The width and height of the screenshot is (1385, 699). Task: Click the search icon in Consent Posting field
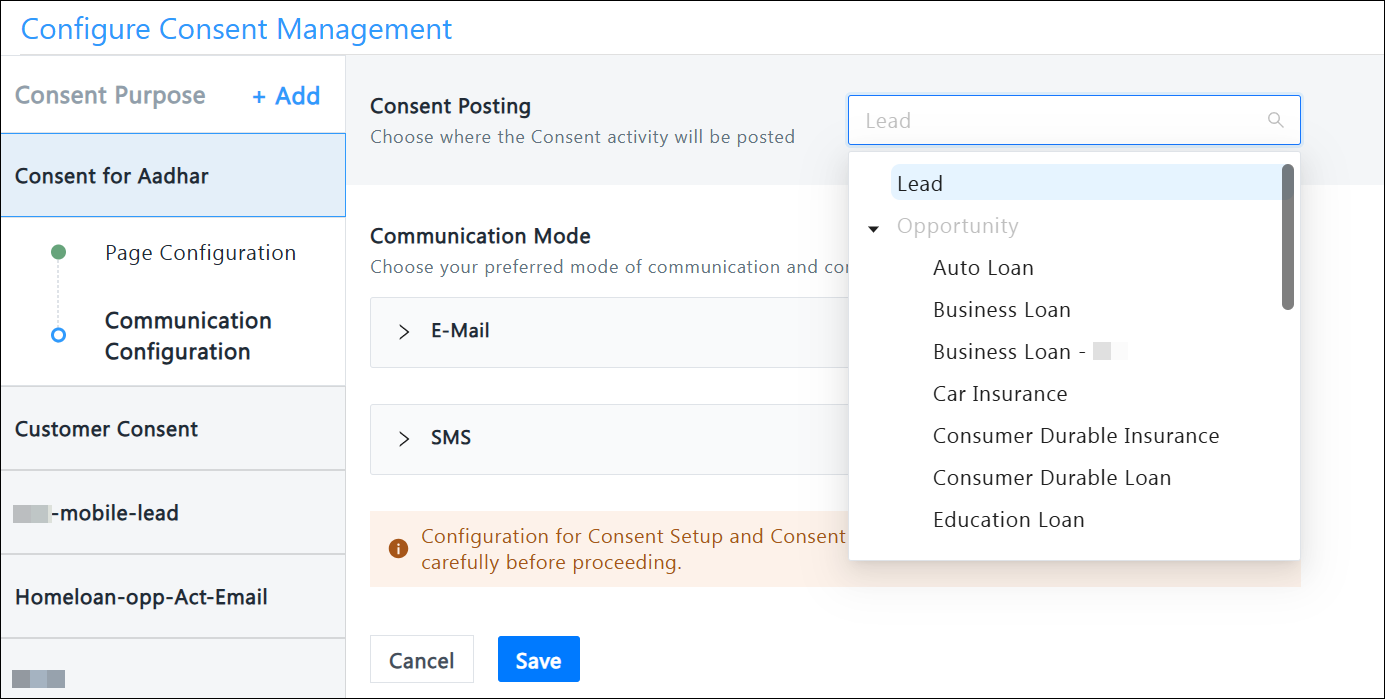[x=1275, y=120]
